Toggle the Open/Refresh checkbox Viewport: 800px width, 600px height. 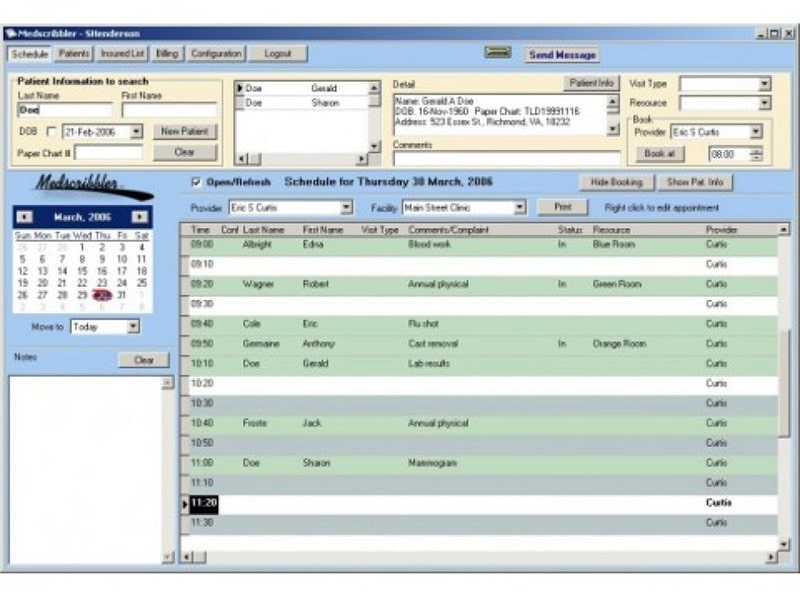(196, 182)
